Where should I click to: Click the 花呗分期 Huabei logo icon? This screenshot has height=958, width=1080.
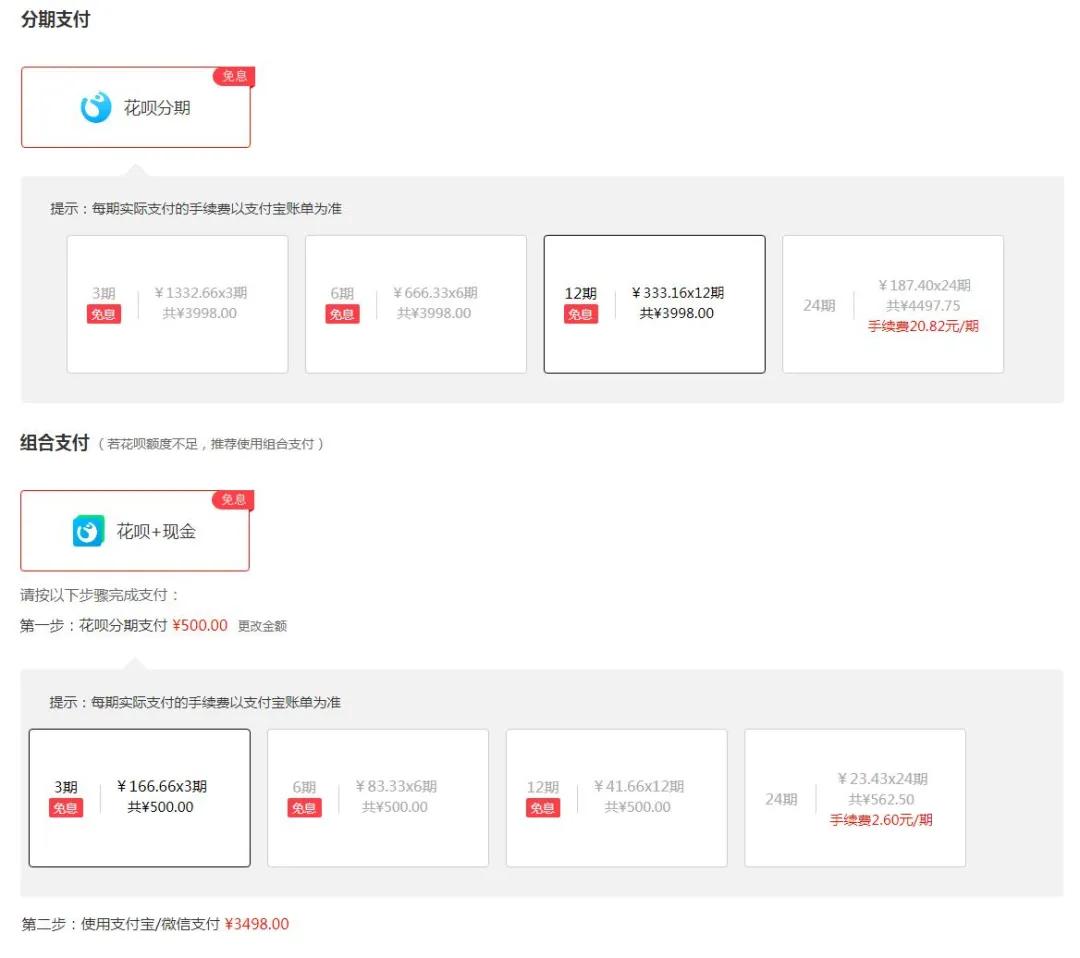coord(95,107)
